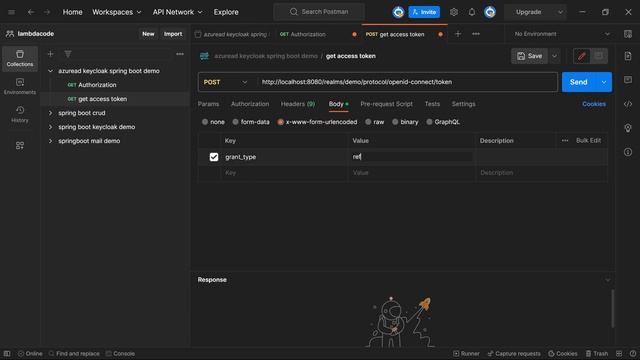This screenshot has width=640, height=360.
Task: Collapse the Response panel chevron
Action: [607, 280]
